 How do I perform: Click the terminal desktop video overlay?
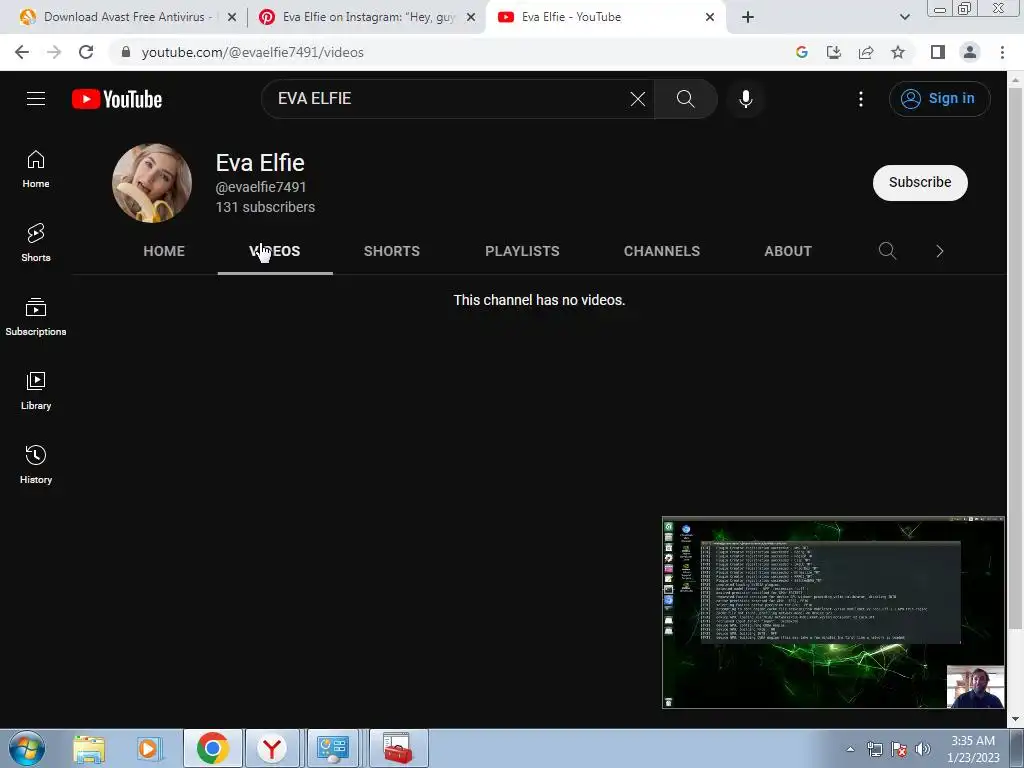[833, 613]
